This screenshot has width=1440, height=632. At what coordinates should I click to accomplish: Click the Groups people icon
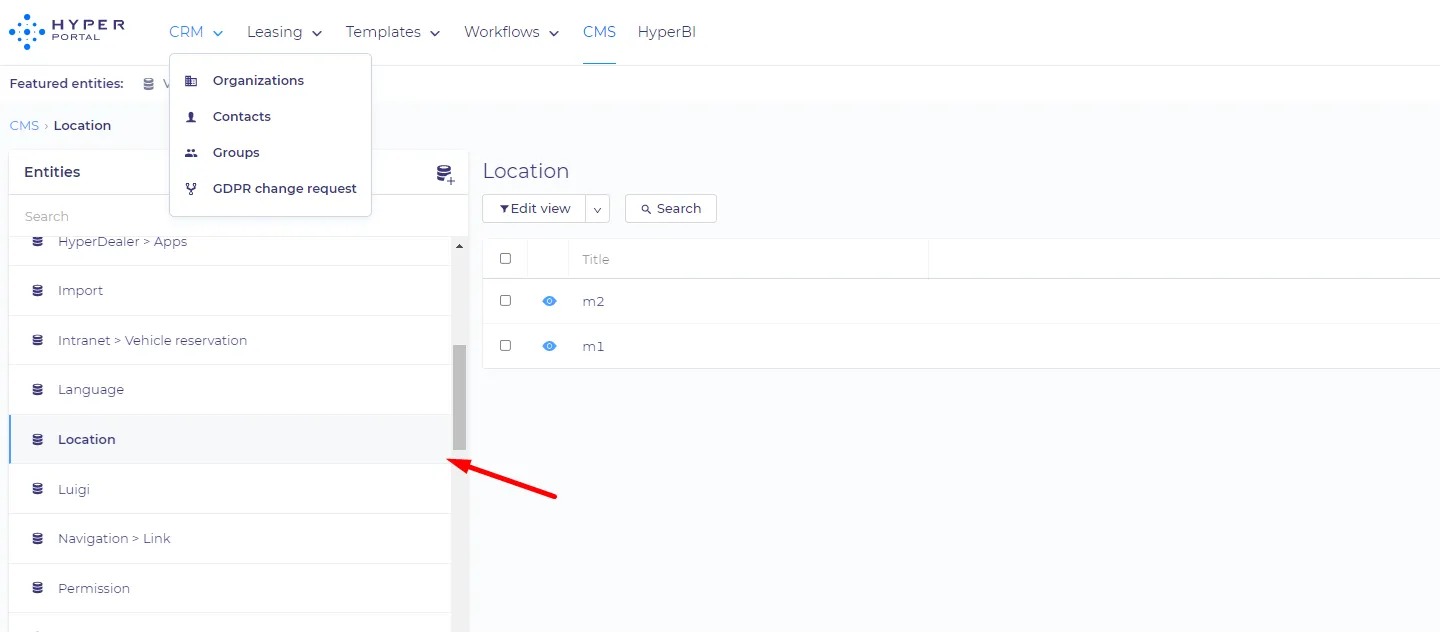pyautogui.click(x=191, y=153)
